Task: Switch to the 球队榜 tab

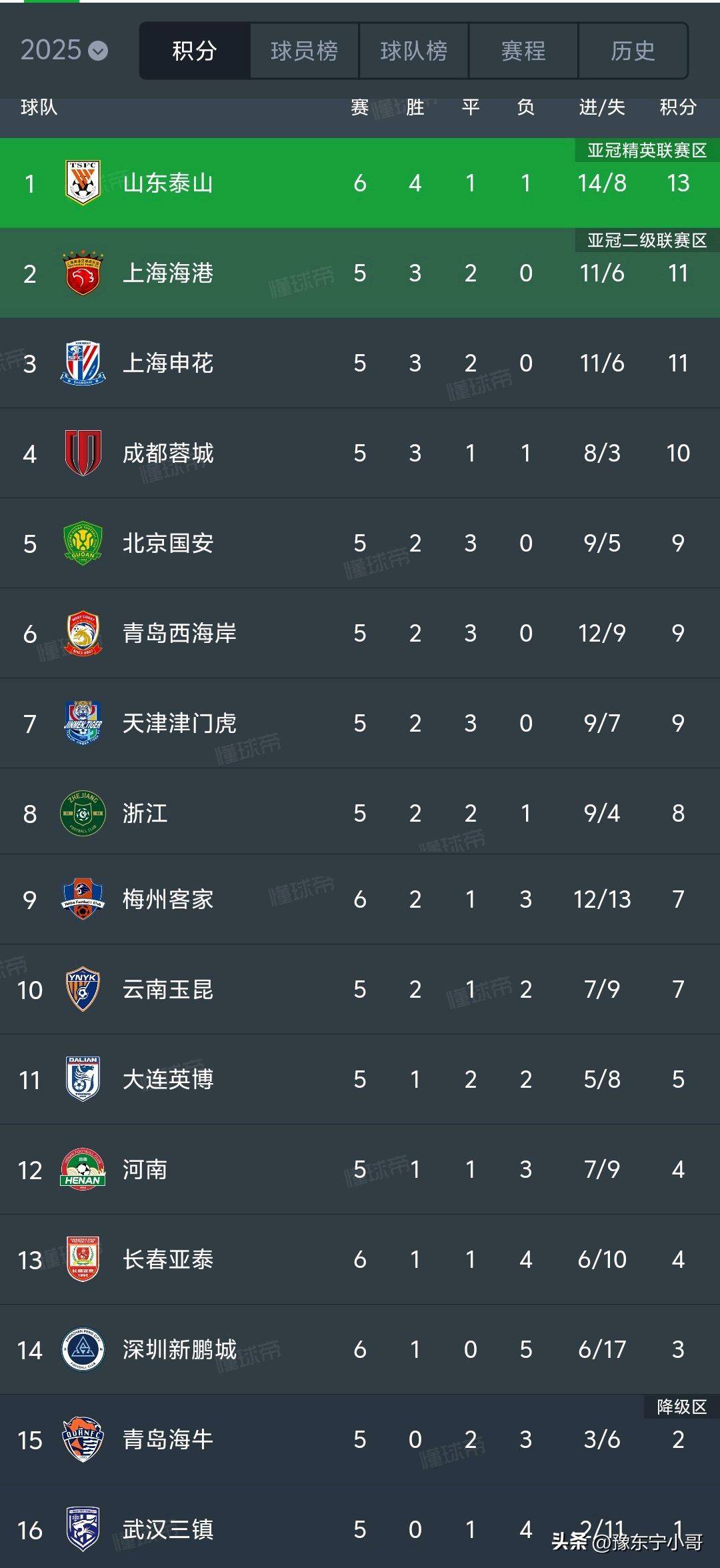Action: [x=413, y=51]
